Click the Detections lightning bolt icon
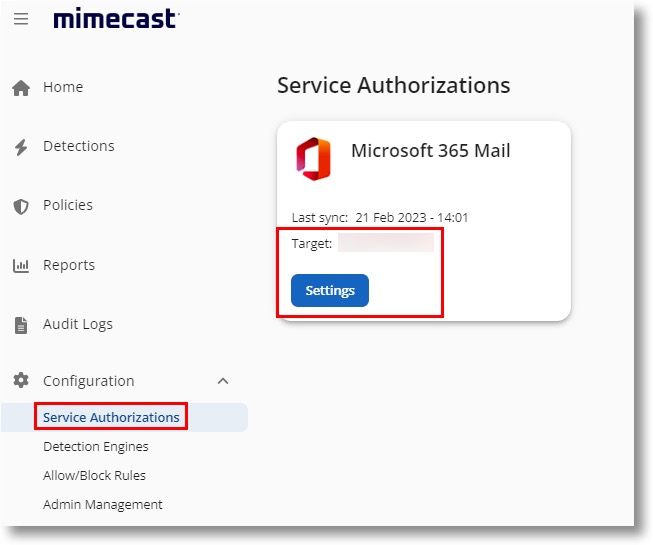 coord(21,147)
